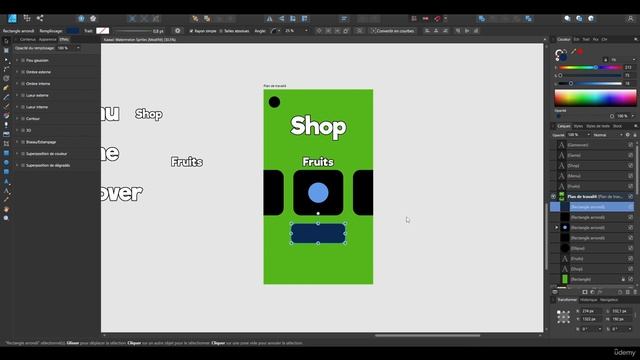This screenshot has width=640, height=360.
Task: Open the Navigateur tab
Action: [609, 300]
